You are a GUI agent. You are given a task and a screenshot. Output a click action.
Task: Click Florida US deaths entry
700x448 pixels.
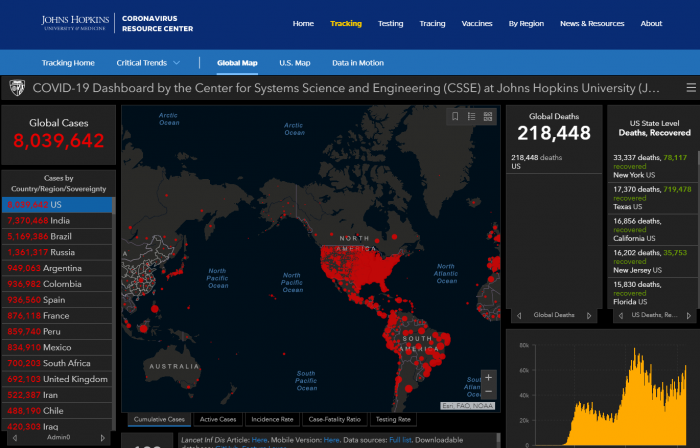[652, 293]
